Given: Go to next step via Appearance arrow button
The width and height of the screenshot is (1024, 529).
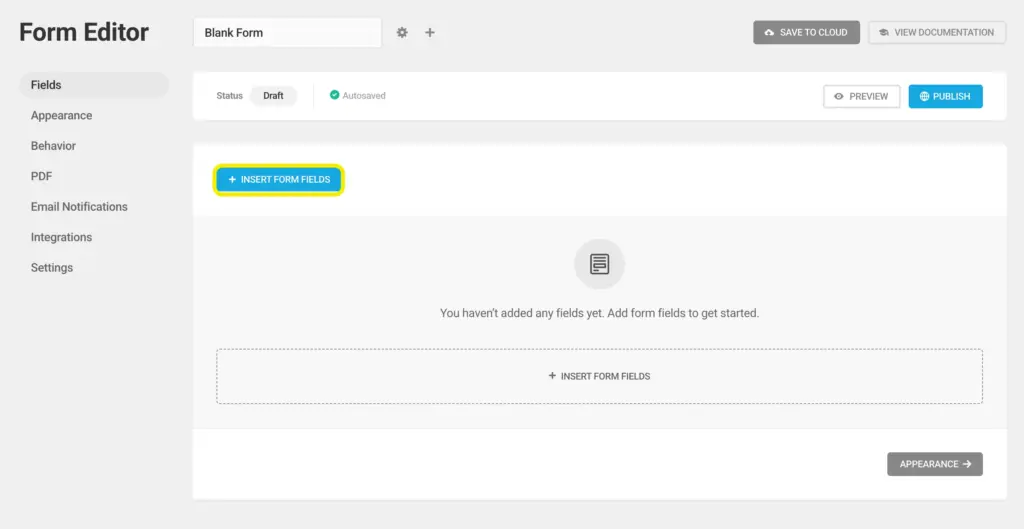Looking at the screenshot, I should coord(934,464).
